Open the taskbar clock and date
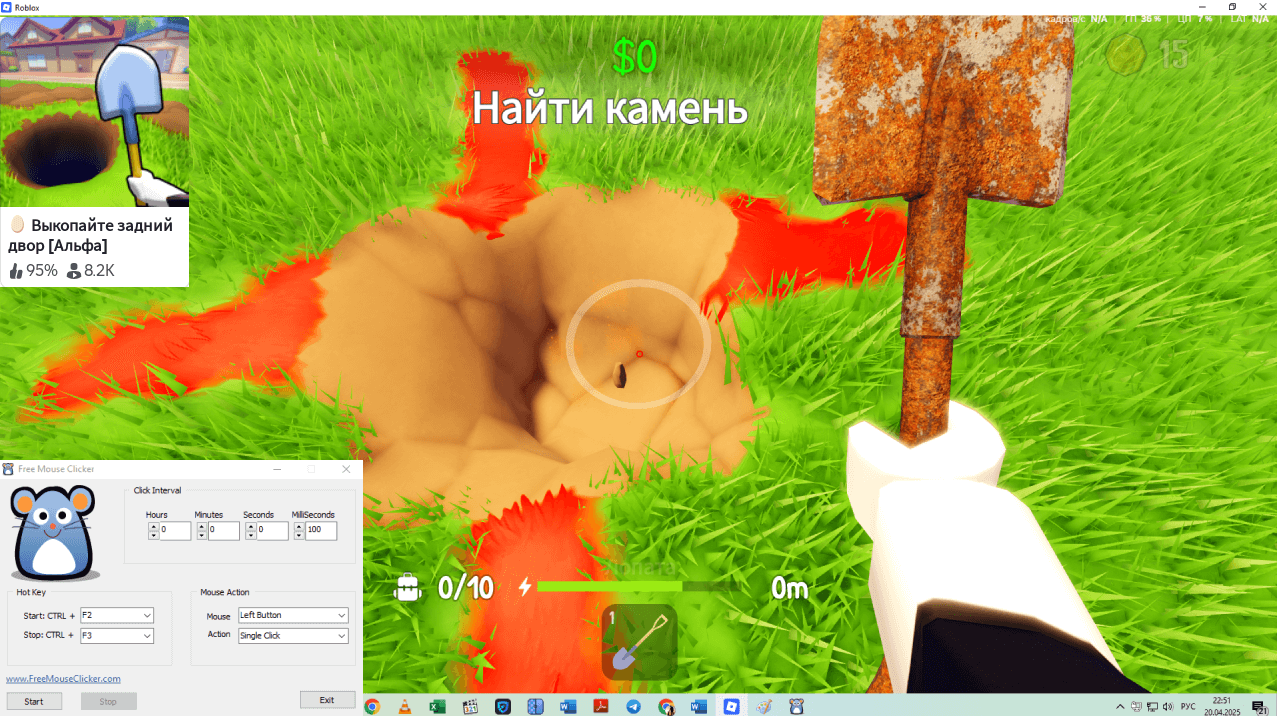 click(x=1221, y=706)
